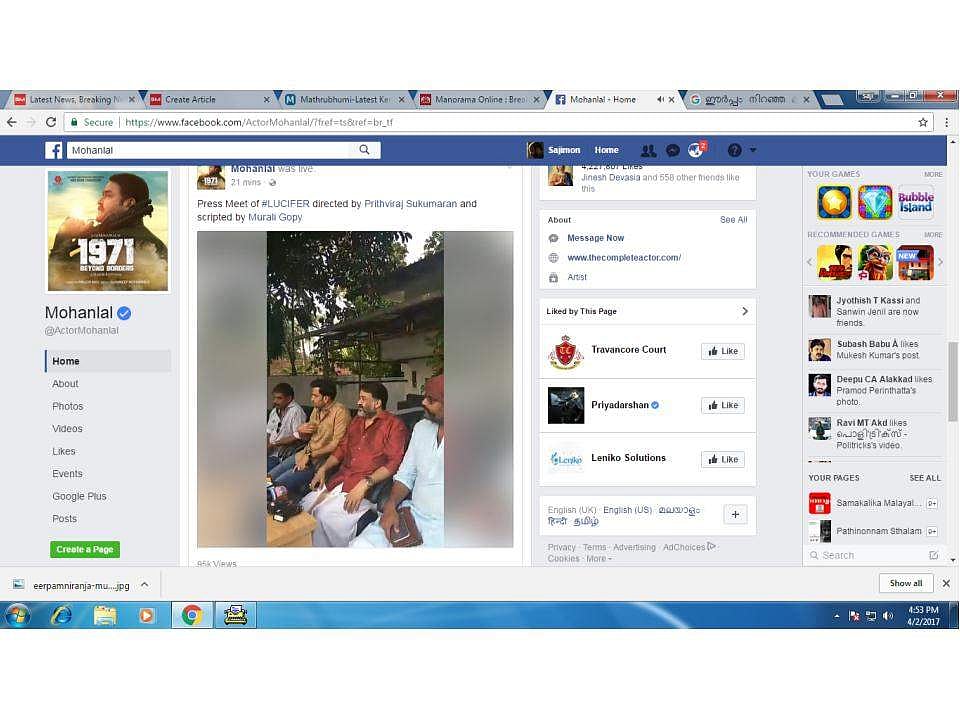Image resolution: width=960 pixels, height=720 pixels.
Task: Like the Travancore Court page
Action: click(x=723, y=351)
